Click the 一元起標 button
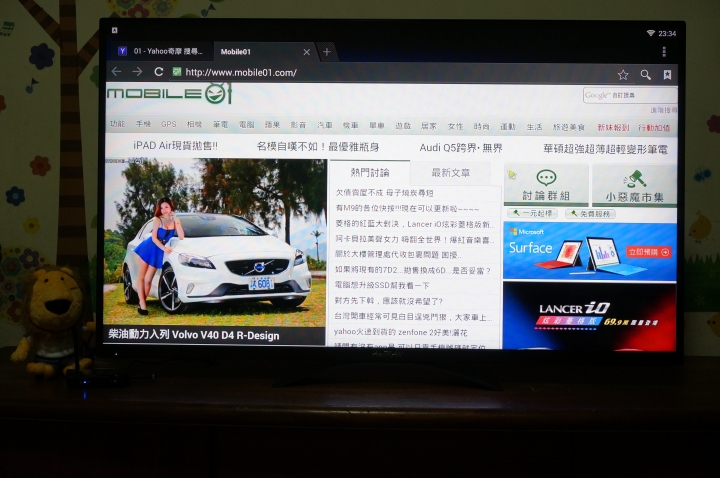The image size is (720, 478). coord(533,214)
